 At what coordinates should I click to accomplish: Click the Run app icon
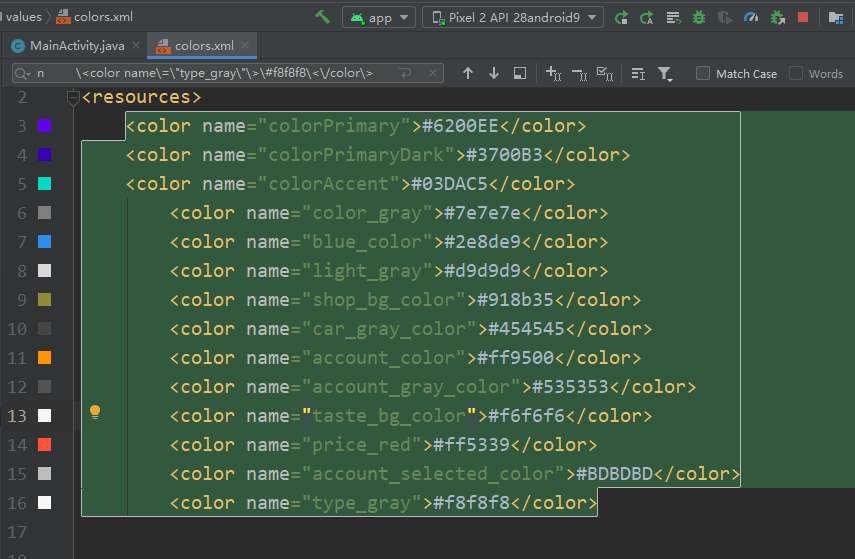point(621,17)
